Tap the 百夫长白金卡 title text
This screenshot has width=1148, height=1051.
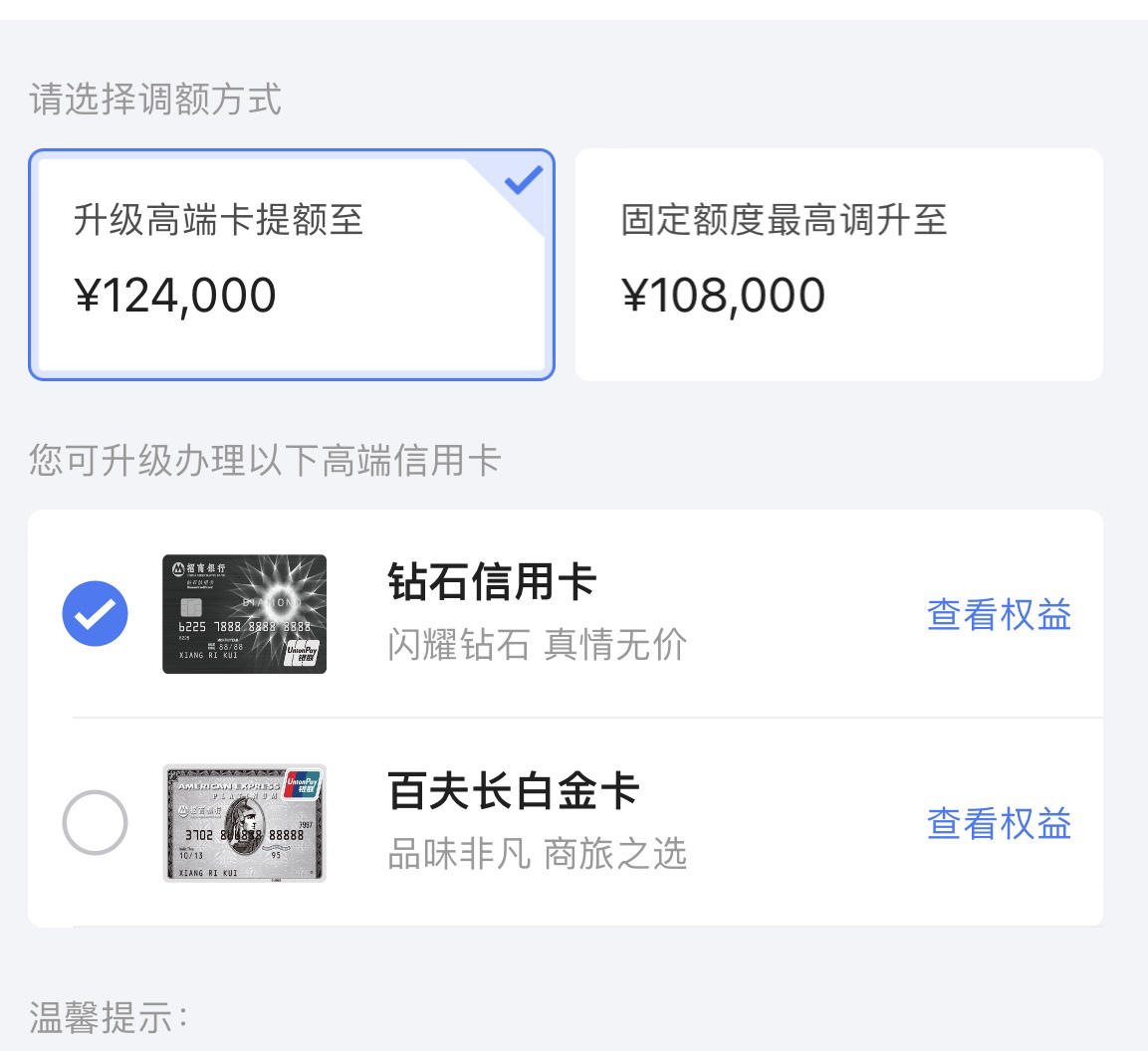[x=513, y=791]
